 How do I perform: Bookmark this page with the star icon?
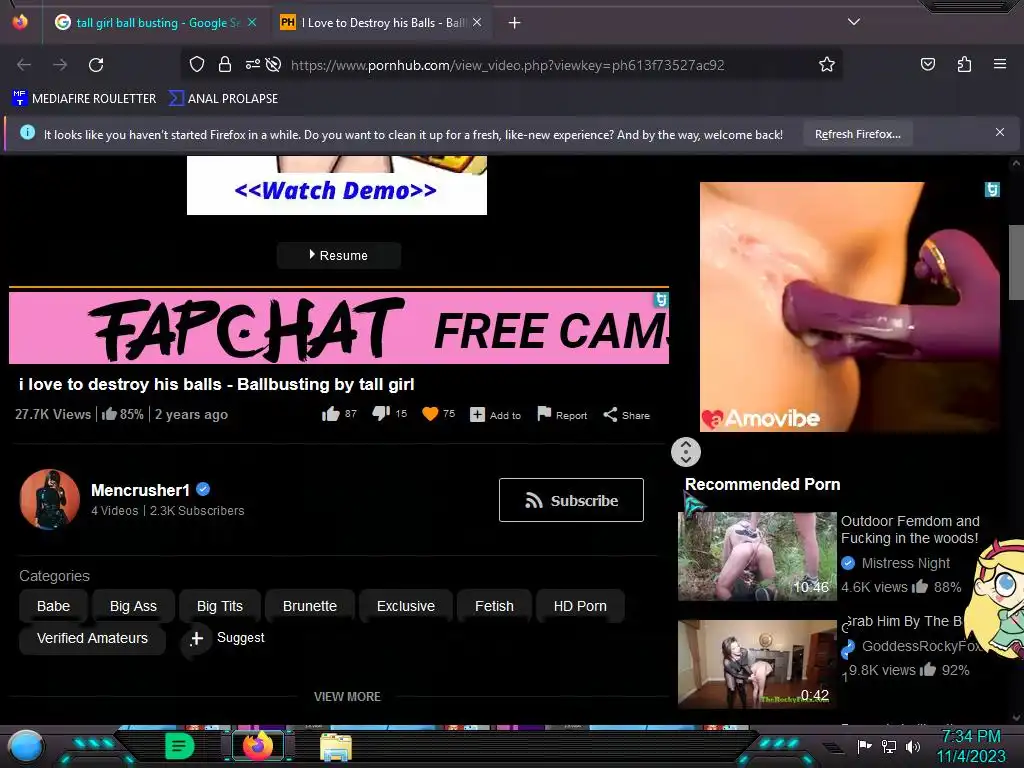(827, 65)
